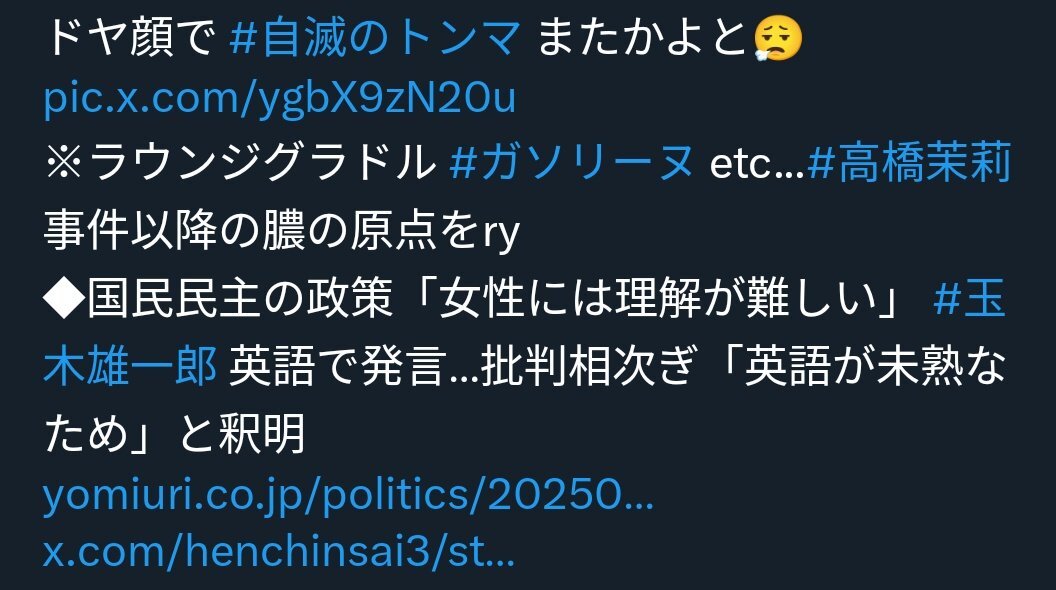Click the weary face emoji
Viewport: 1056px width, 590px height.
(x=777, y=38)
